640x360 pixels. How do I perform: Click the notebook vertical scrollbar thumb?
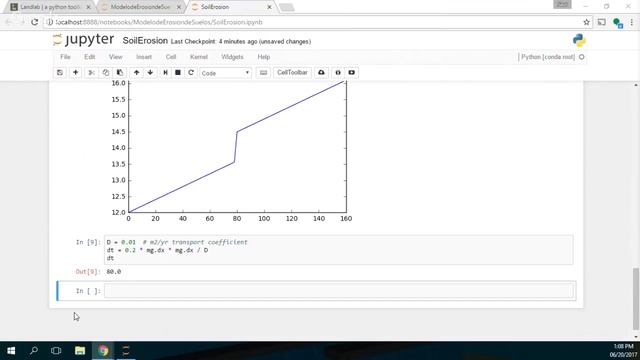(x=636, y=298)
